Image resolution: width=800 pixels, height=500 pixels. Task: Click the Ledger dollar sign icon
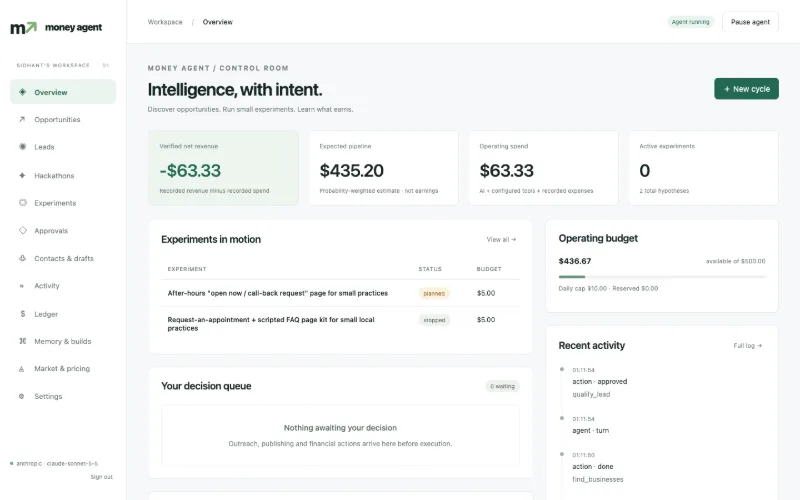(x=22, y=314)
